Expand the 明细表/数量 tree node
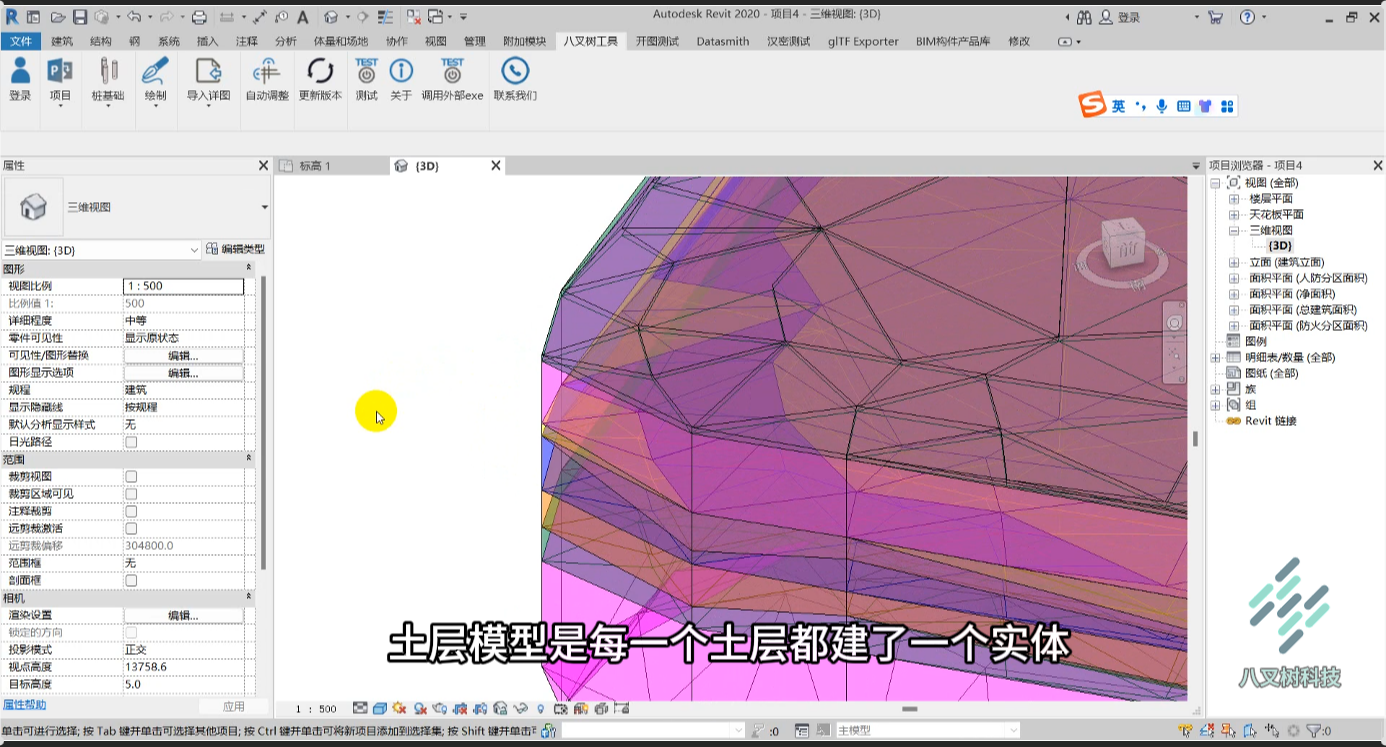 click(1215, 358)
